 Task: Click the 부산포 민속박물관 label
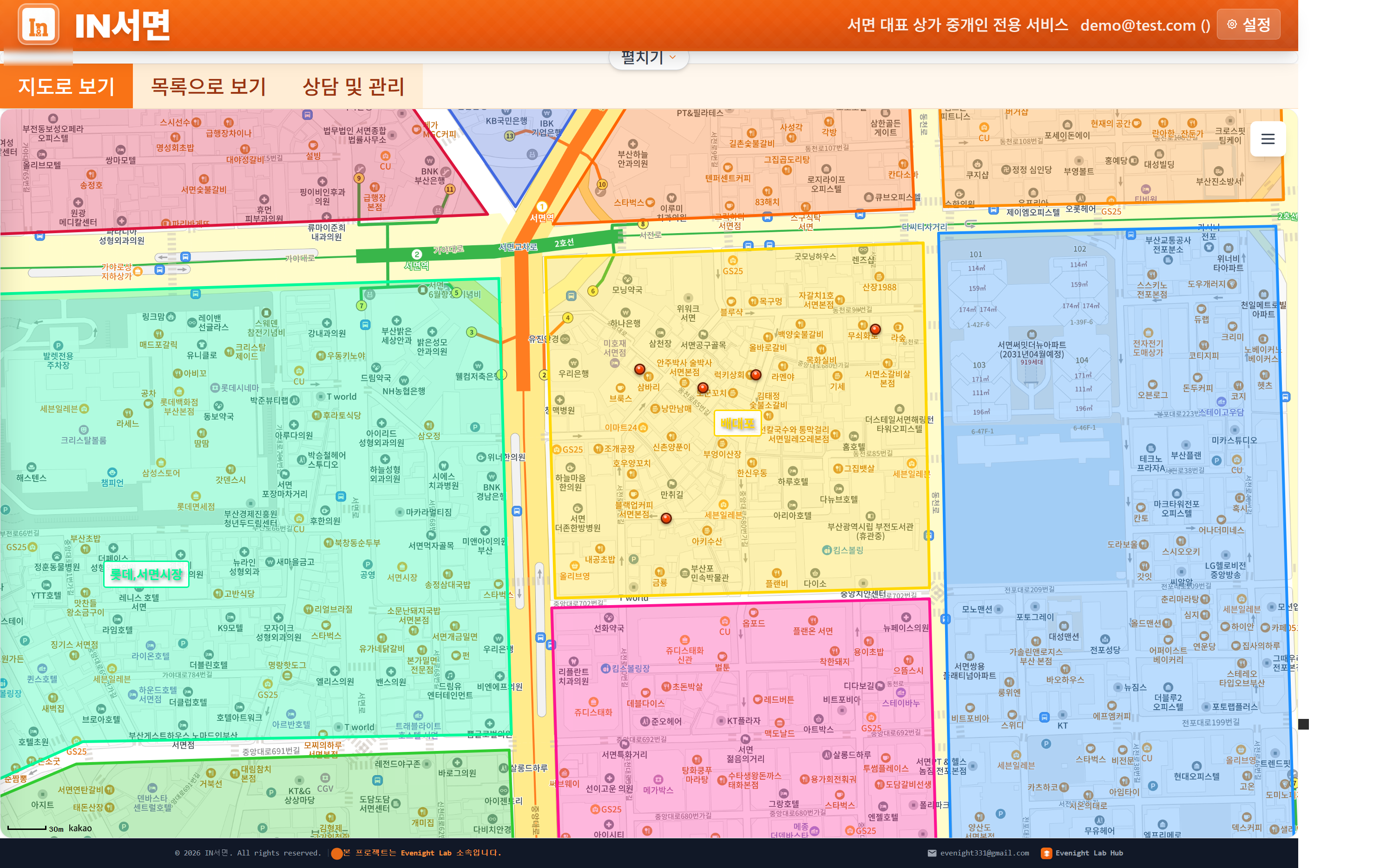(x=709, y=573)
